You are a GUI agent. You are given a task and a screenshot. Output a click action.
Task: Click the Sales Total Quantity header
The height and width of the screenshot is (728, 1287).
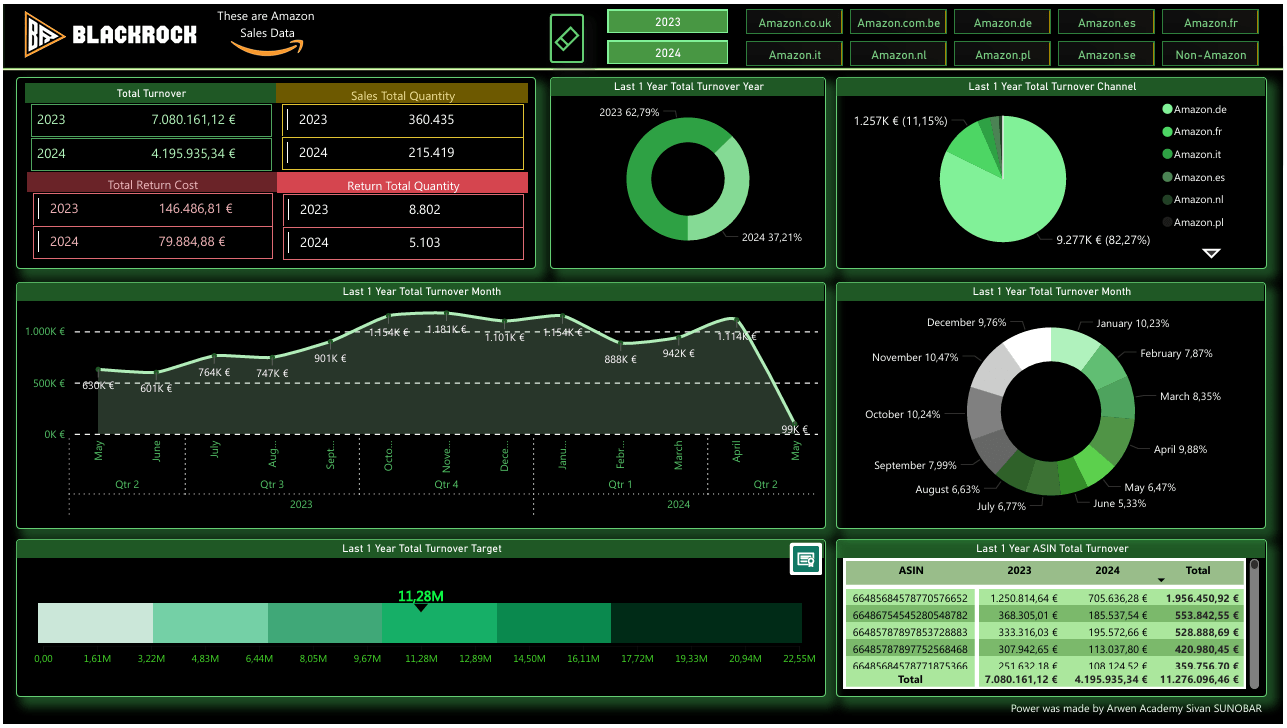click(403, 96)
